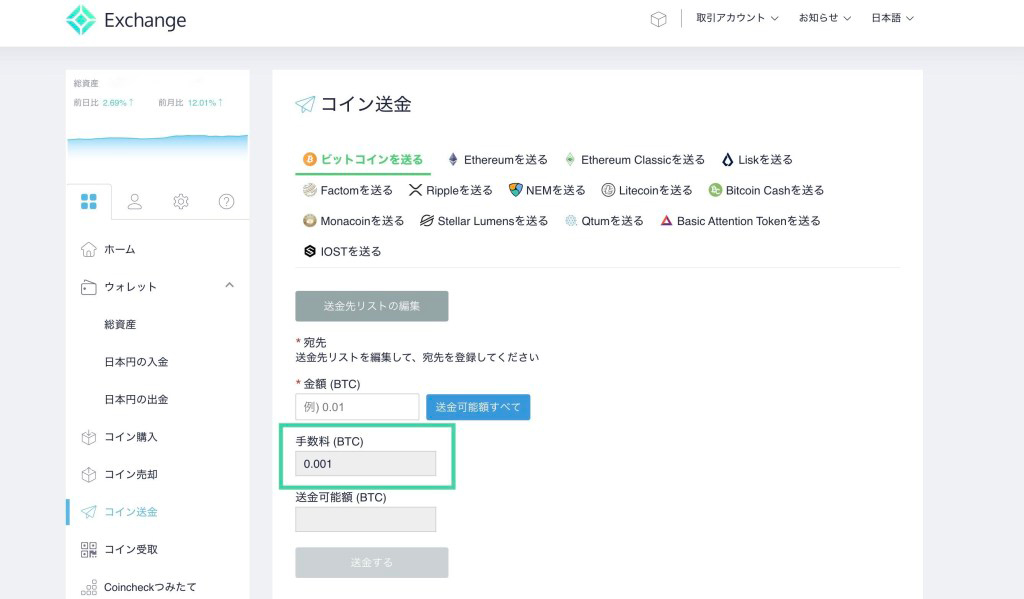Screen dimensions: 1024x599
Task: Open 総資産 under wallet
Action: (120, 325)
